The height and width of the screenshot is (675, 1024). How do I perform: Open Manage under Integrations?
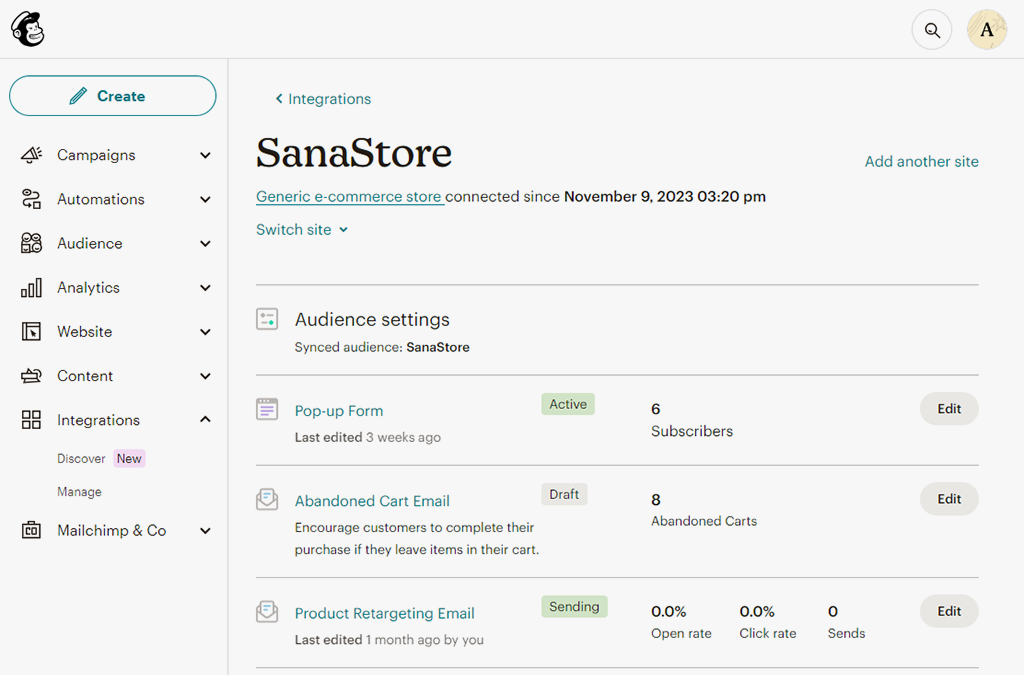79,491
